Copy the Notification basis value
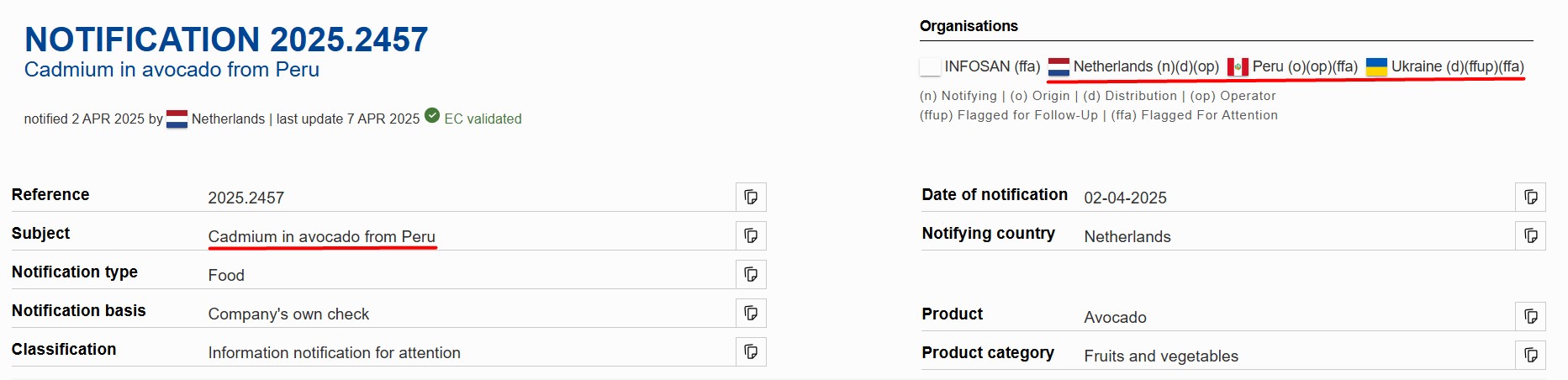Image resolution: width=1568 pixels, height=380 pixels. click(751, 313)
